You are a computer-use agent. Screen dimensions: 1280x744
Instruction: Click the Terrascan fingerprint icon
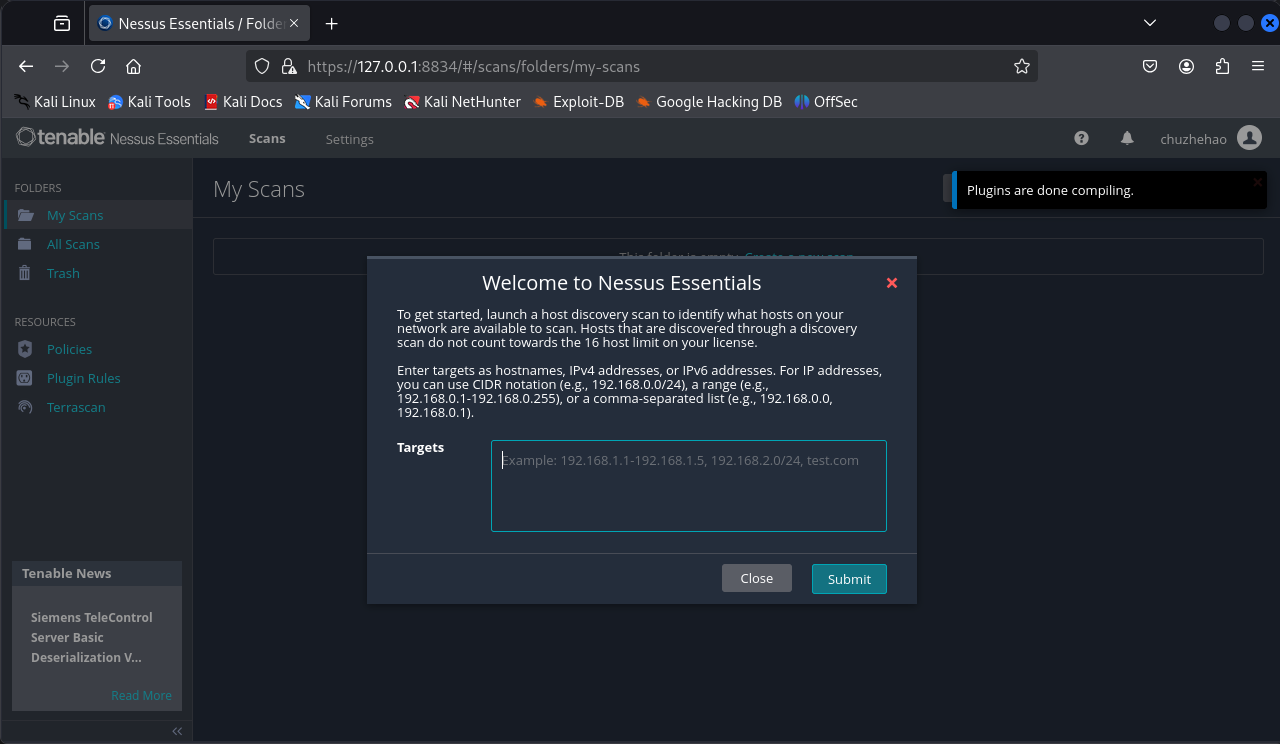pyautogui.click(x=25, y=407)
